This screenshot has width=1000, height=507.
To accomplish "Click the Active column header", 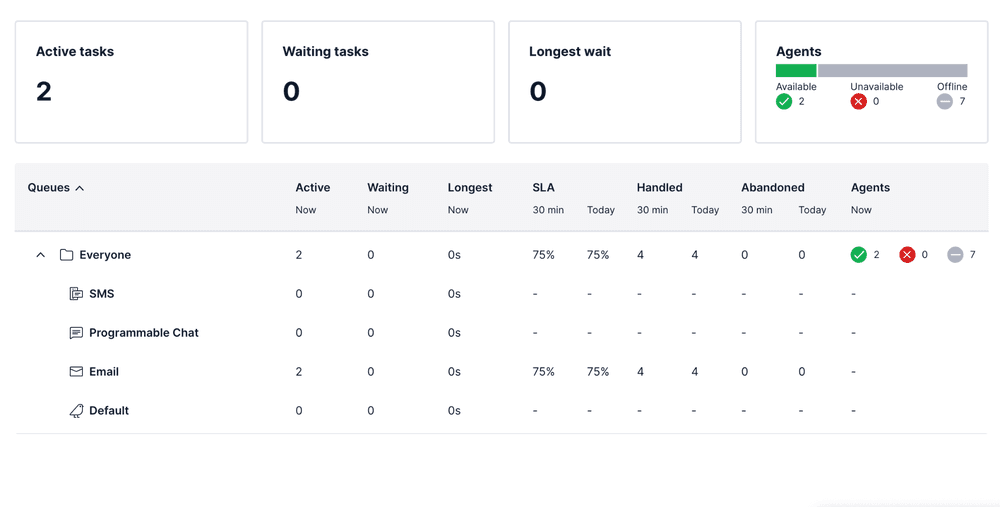I will tap(312, 188).
